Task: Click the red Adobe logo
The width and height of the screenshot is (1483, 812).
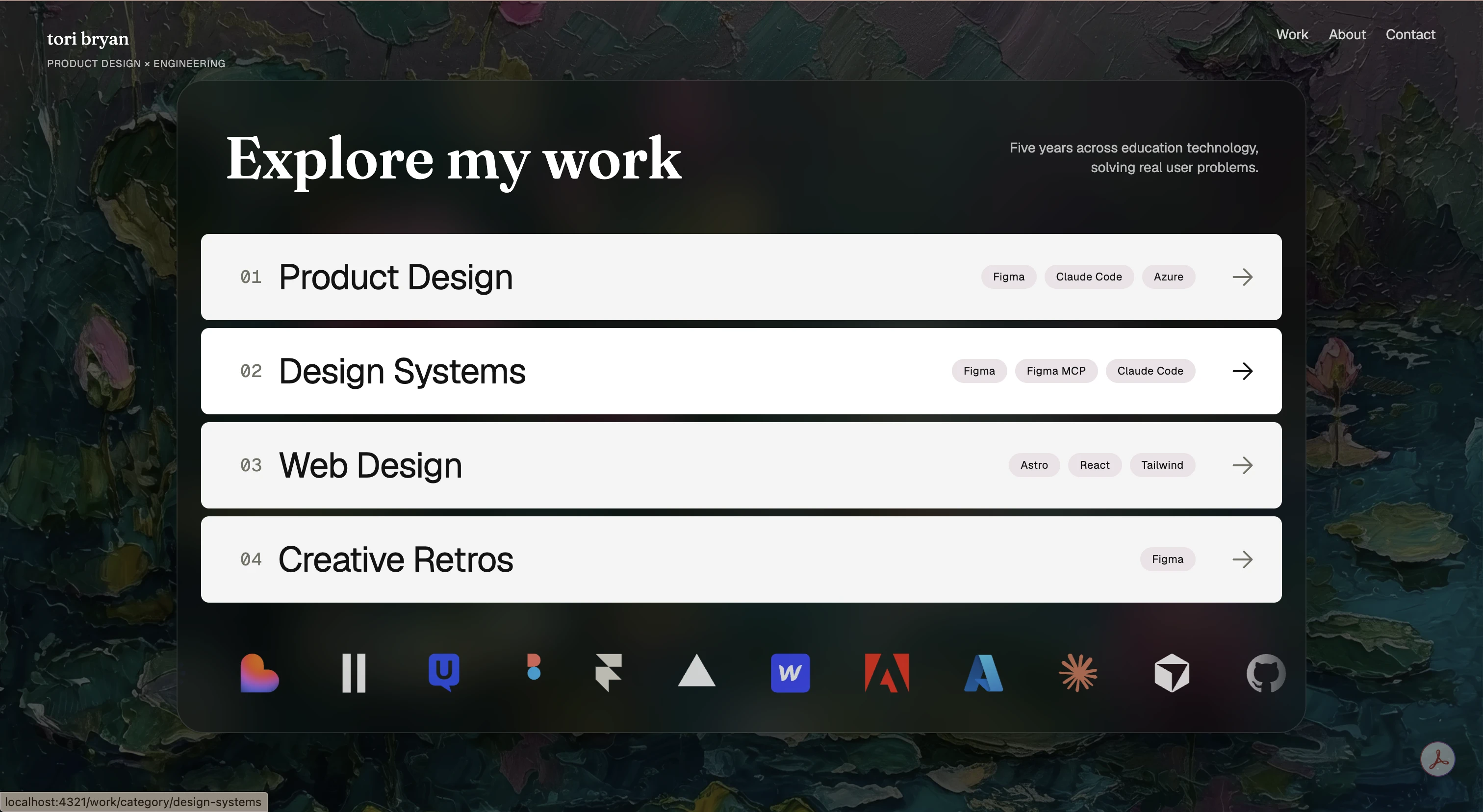Action: click(887, 673)
